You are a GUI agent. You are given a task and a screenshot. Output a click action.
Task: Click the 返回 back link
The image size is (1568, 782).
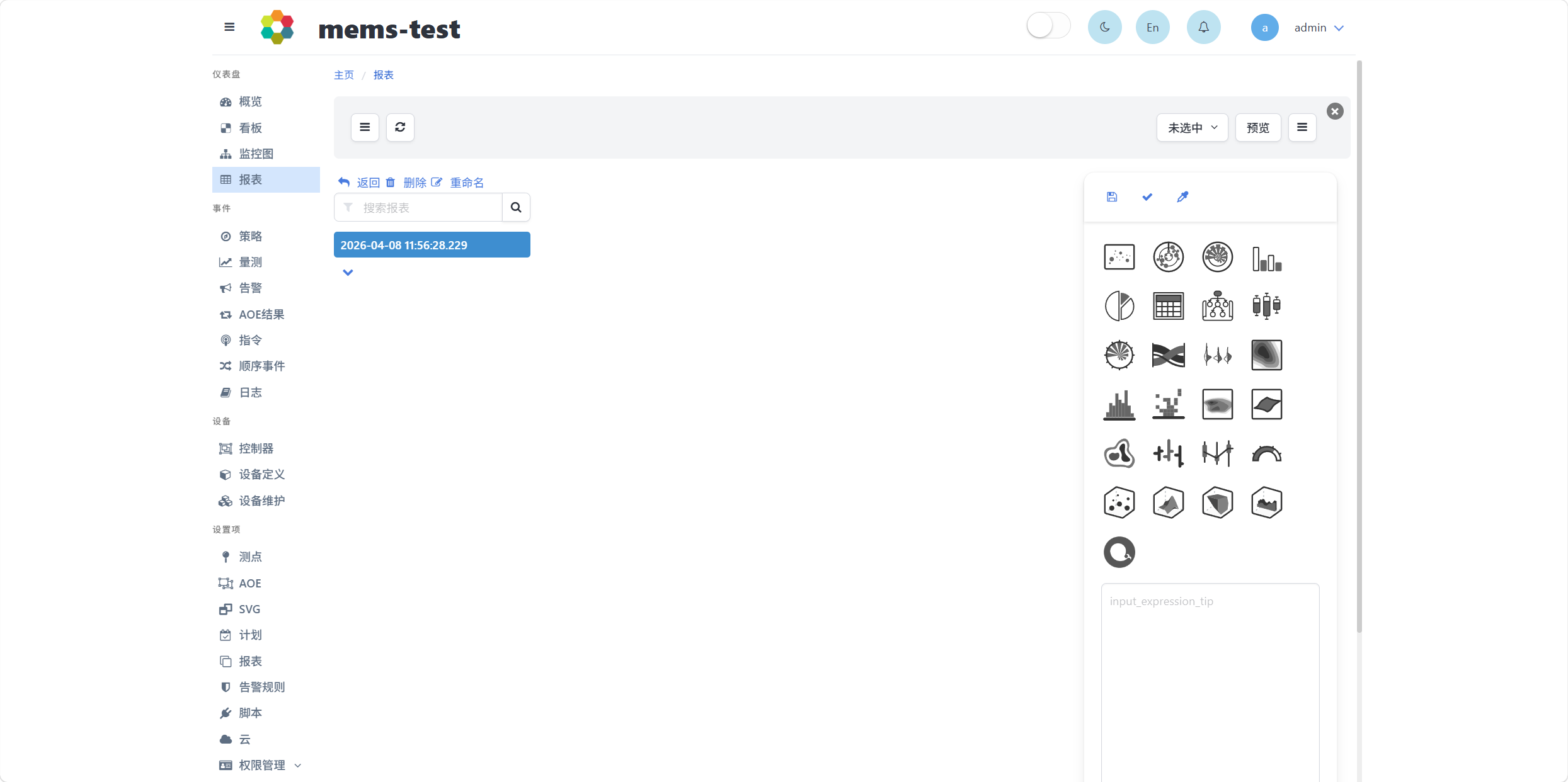pyautogui.click(x=359, y=183)
